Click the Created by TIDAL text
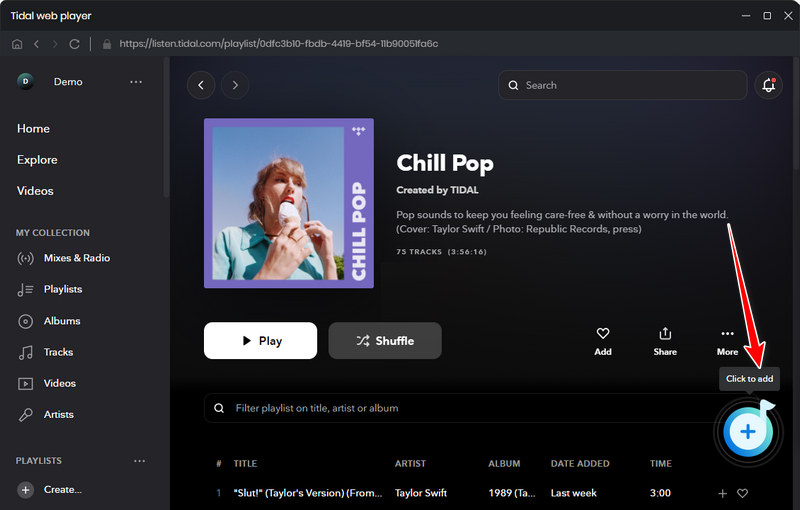Screen dimensions: 800x510 [437, 190]
